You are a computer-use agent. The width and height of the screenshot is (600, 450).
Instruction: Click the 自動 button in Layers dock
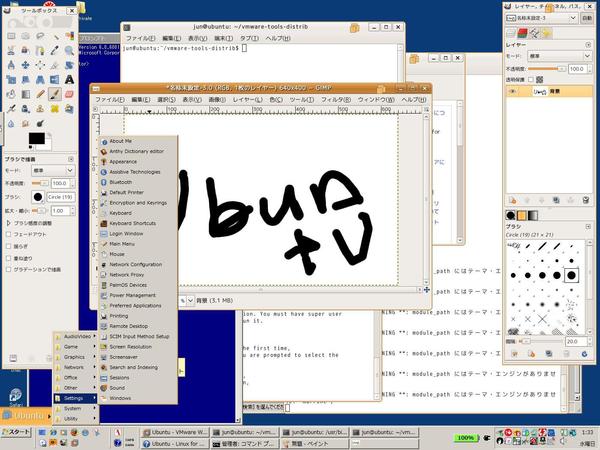(585, 17)
